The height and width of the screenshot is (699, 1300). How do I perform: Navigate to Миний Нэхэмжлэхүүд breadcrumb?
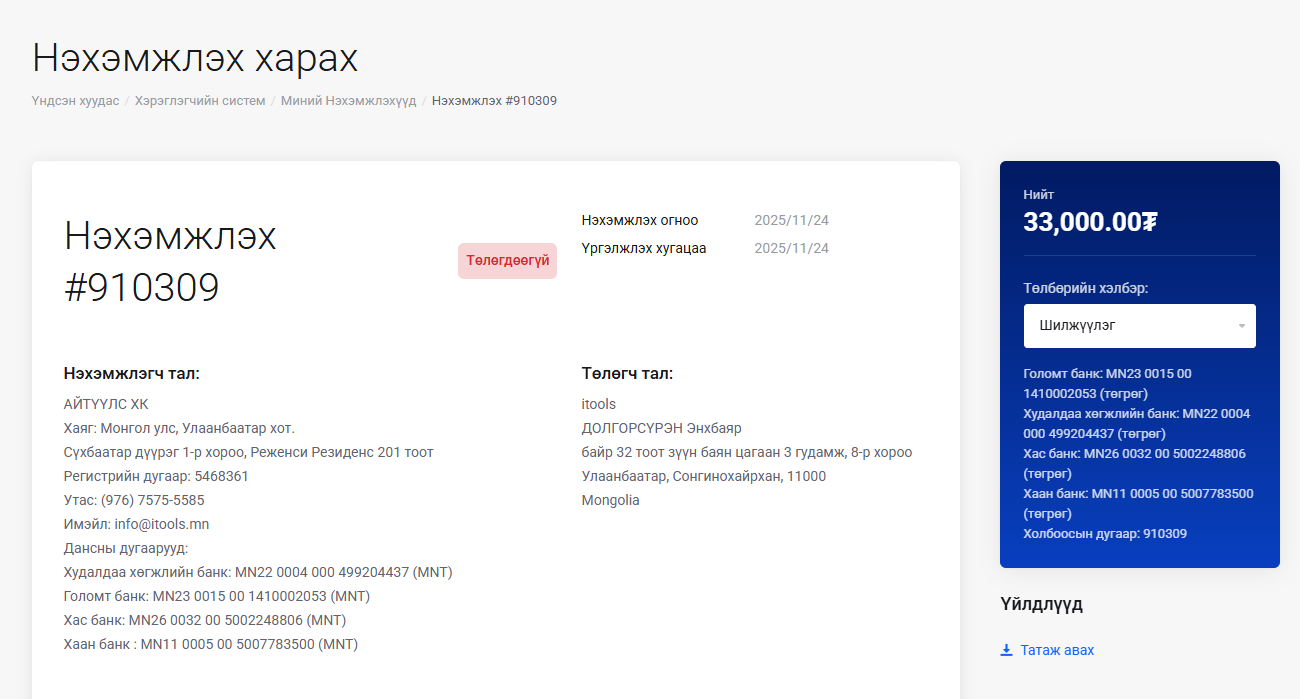click(x=348, y=101)
